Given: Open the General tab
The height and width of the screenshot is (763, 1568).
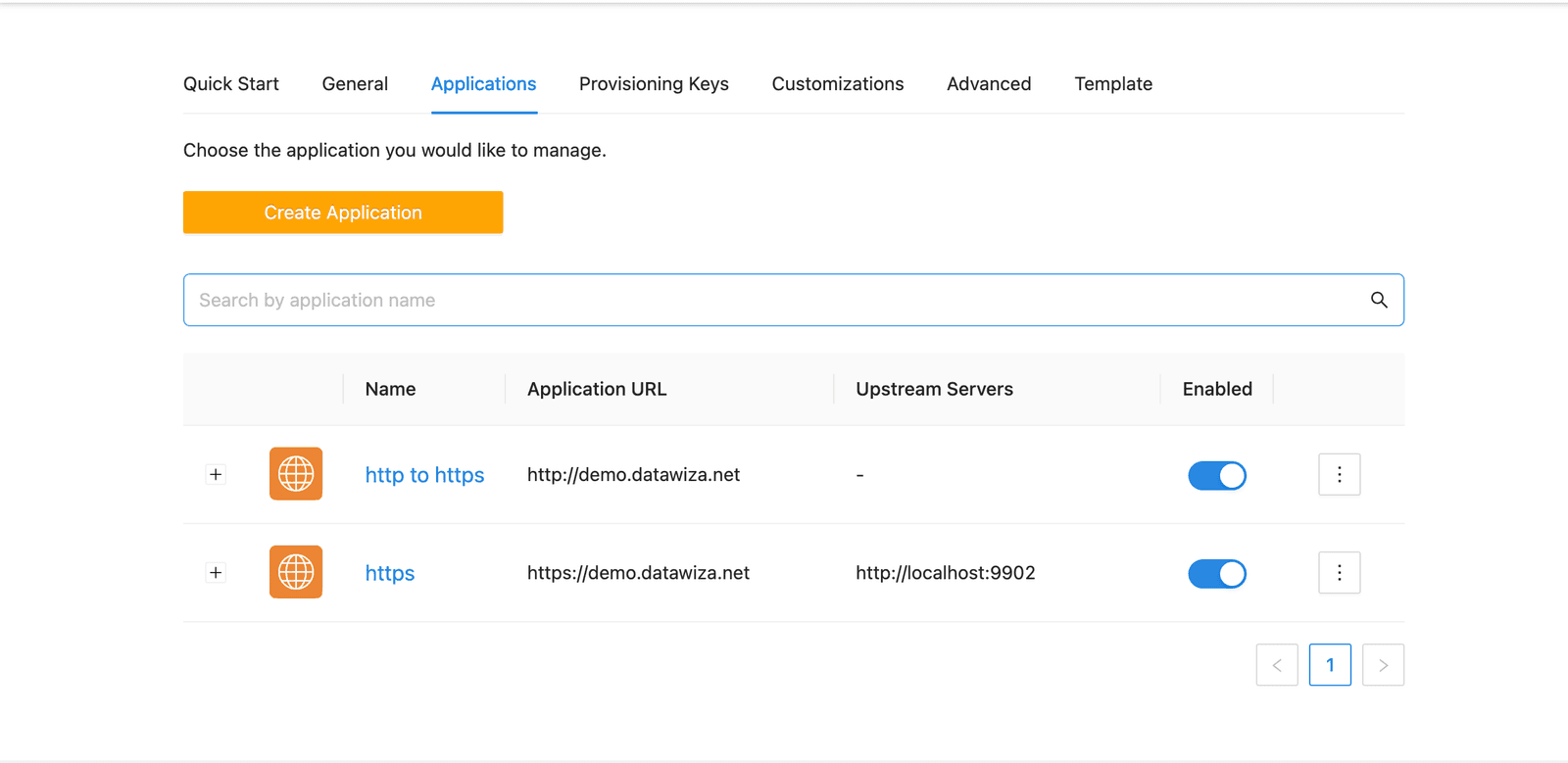Looking at the screenshot, I should point(355,84).
